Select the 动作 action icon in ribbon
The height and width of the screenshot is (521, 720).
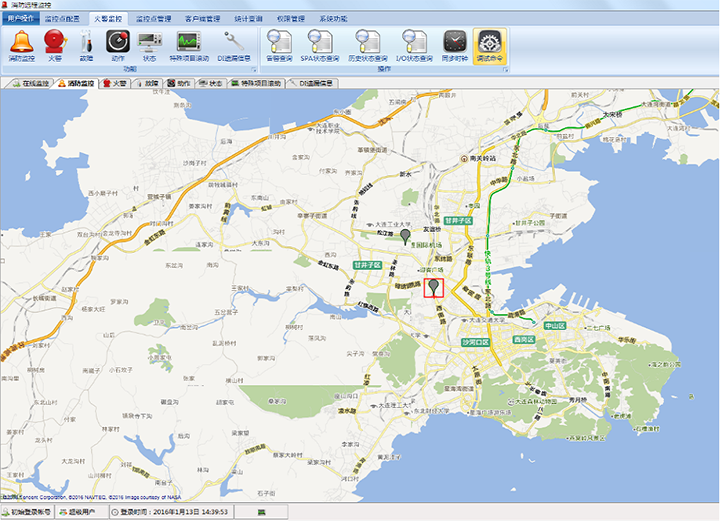click(118, 46)
